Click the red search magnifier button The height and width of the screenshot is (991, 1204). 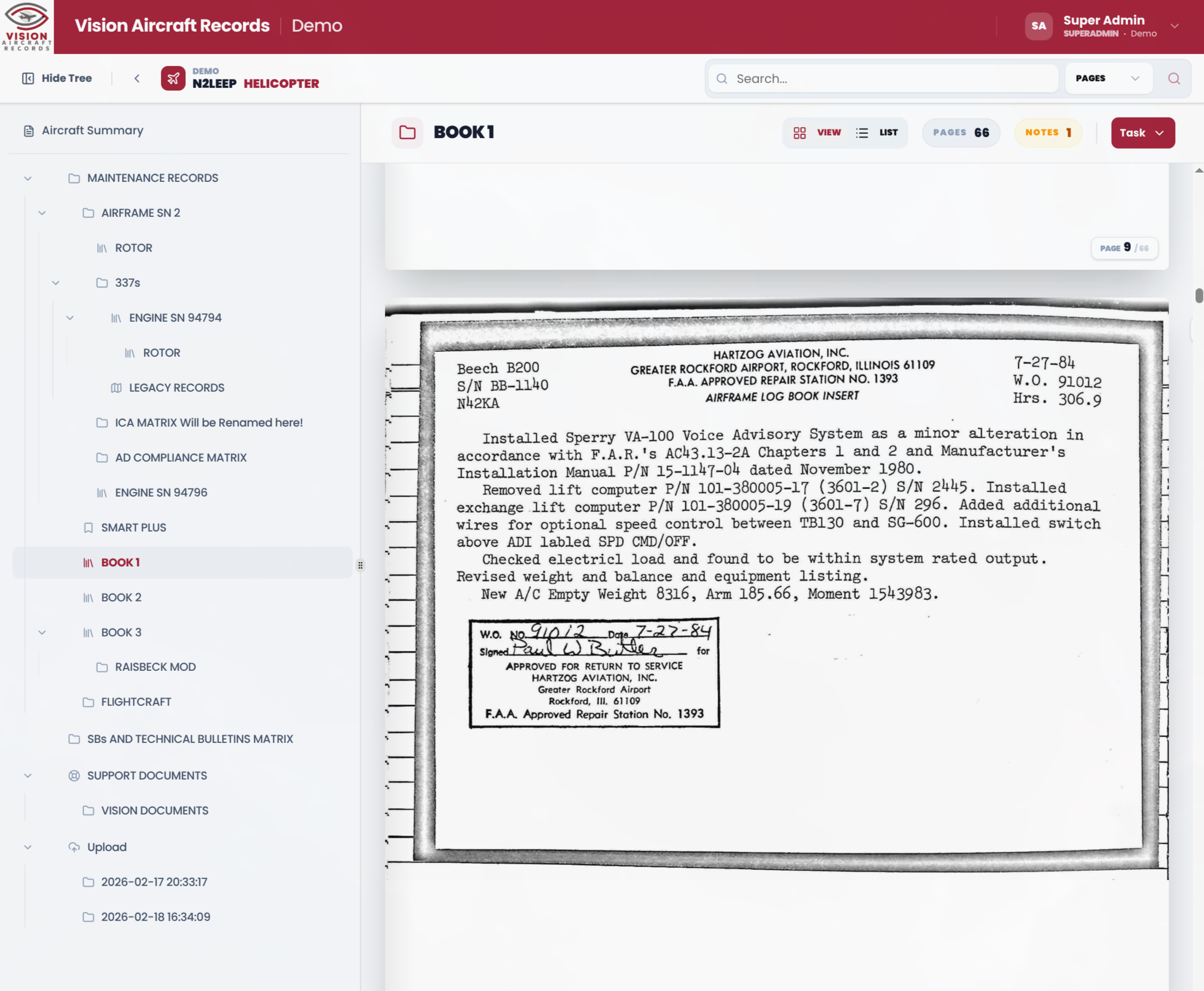pyautogui.click(x=1174, y=78)
